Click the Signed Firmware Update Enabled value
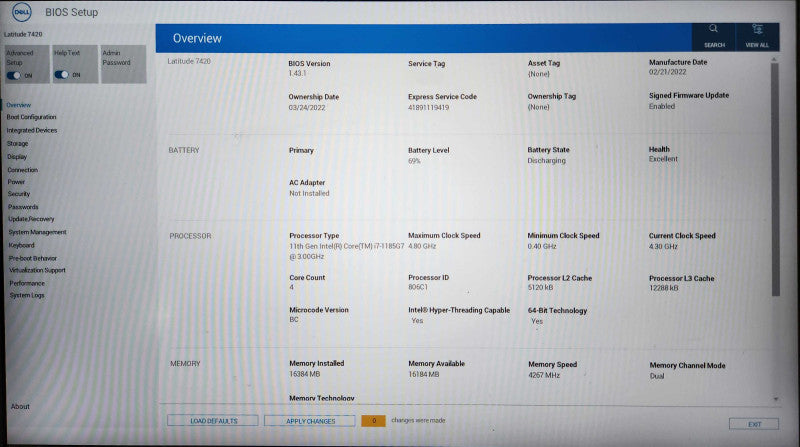This screenshot has height=447, width=800. (662, 107)
